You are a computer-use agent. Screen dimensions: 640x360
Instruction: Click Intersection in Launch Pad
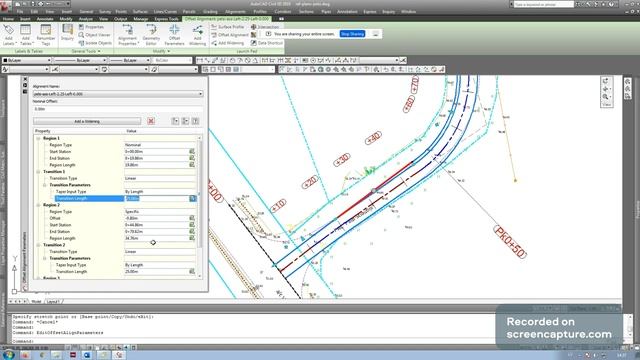point(264,27)
